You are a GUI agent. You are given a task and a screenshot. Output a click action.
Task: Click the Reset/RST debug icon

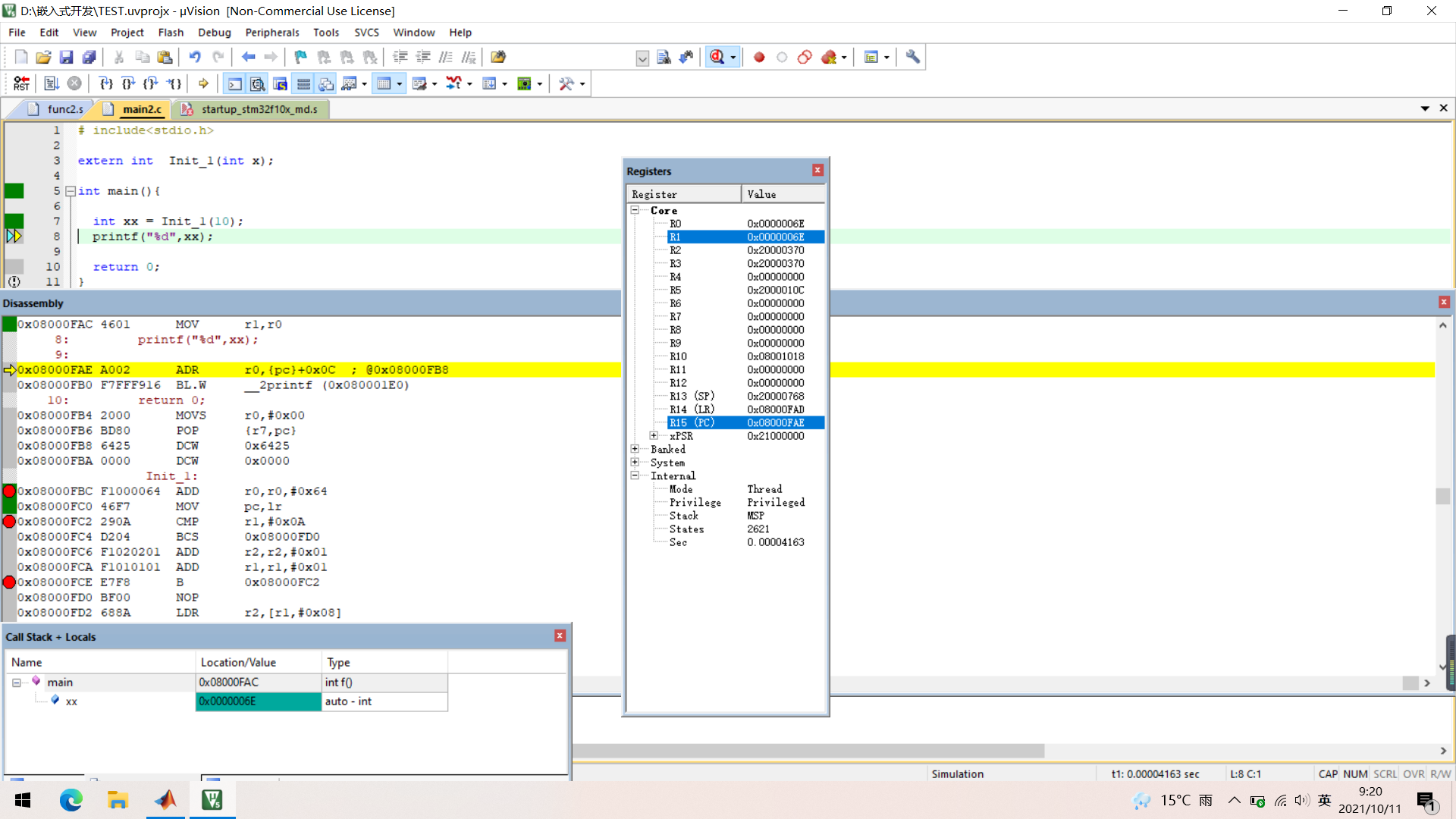(20, 83)
